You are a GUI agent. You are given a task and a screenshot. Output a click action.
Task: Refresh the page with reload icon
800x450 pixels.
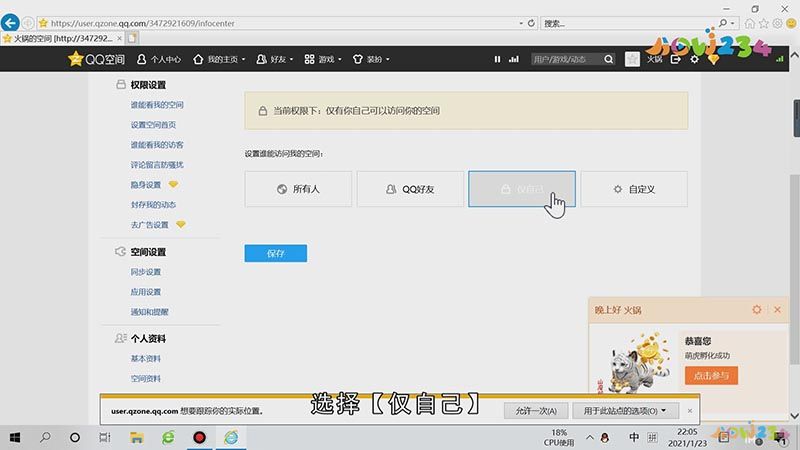[531, 23]
